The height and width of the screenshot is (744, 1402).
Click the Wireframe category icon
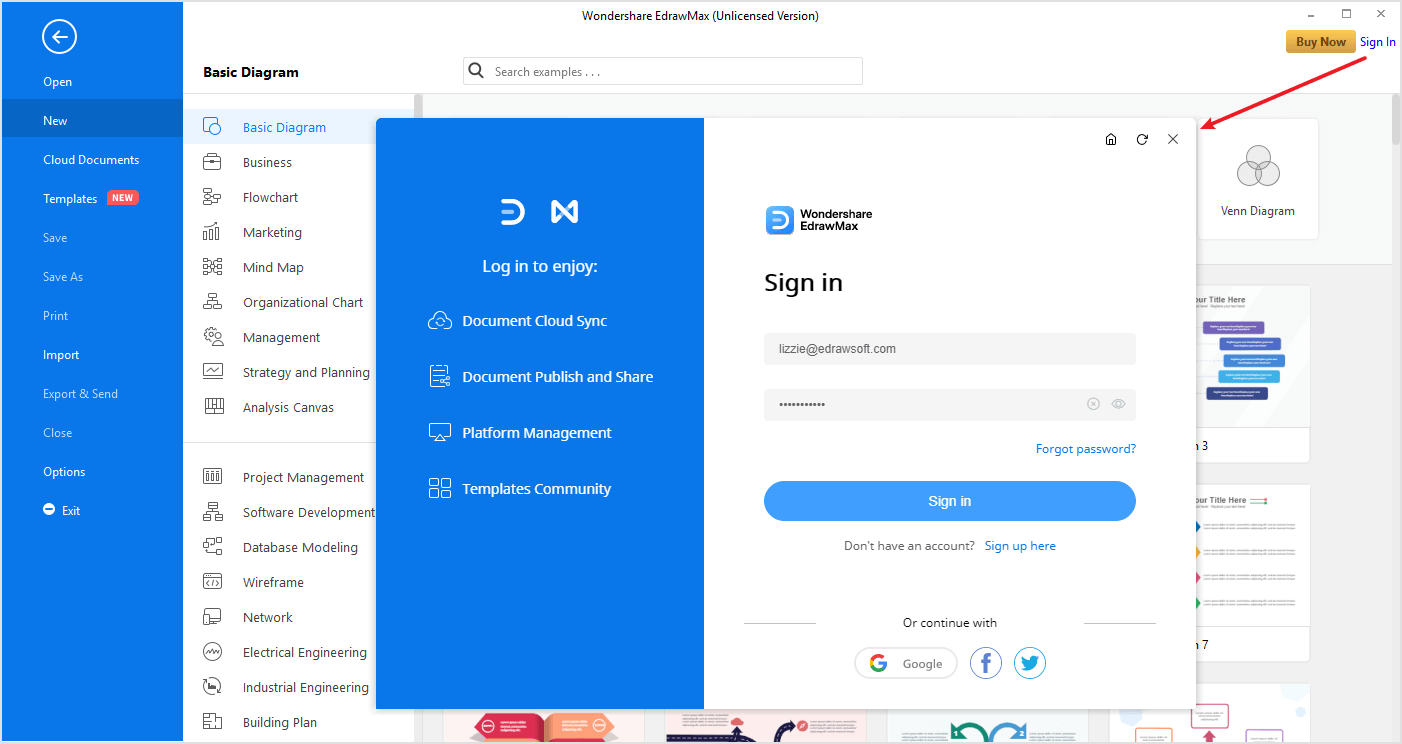coord(212,582)
